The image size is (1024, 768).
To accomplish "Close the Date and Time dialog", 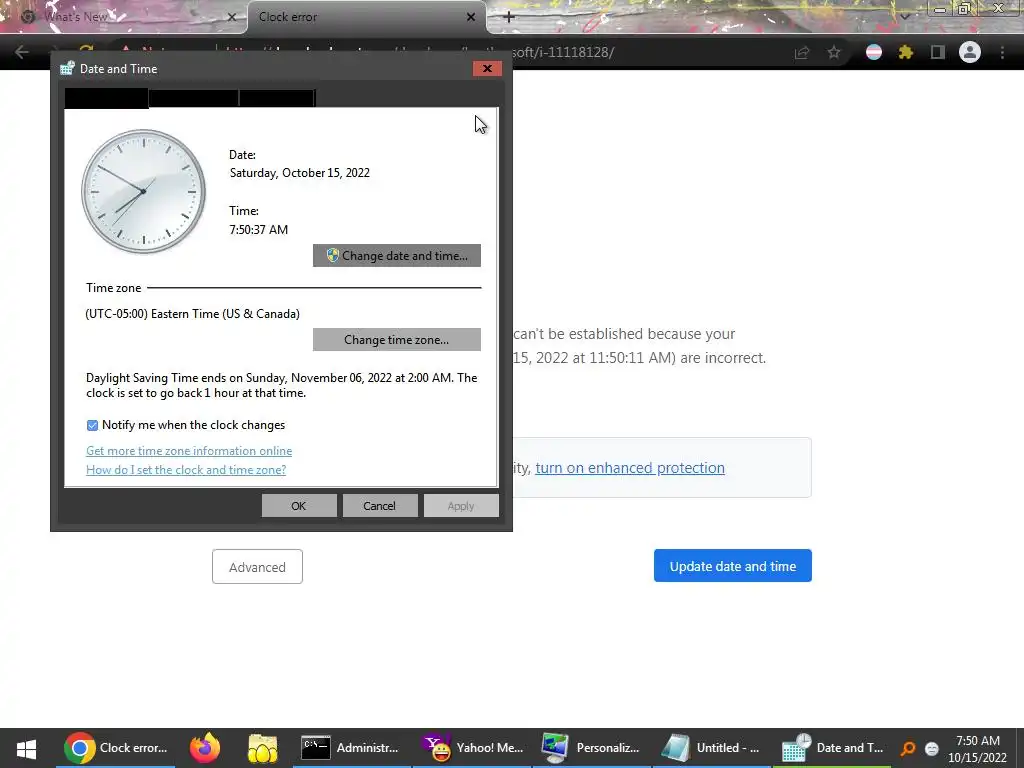I will coord(487,69).
